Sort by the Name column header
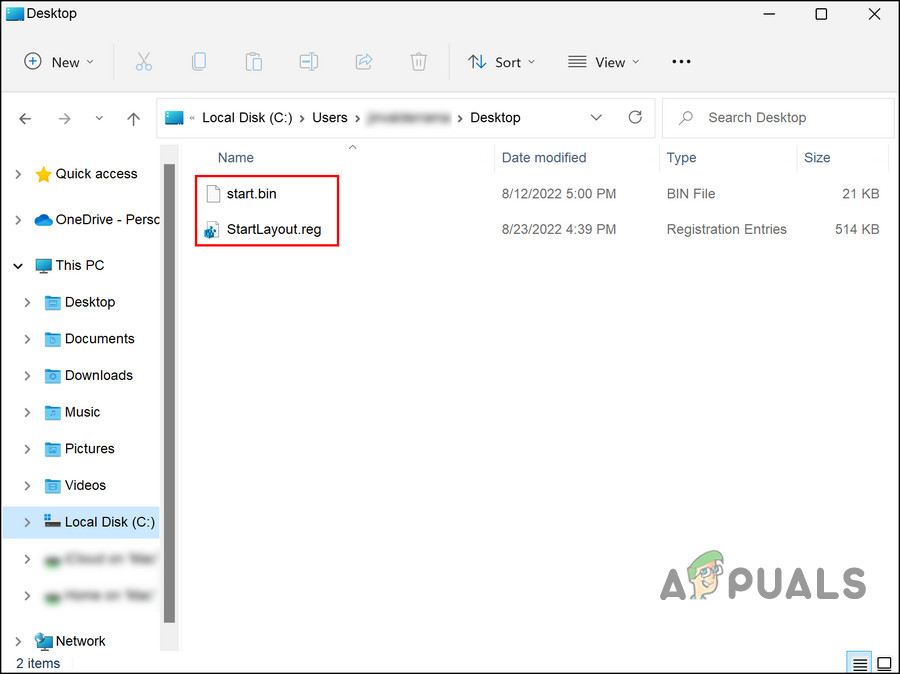The height and width of the screenshot is (674, 900). click(235, 158)
